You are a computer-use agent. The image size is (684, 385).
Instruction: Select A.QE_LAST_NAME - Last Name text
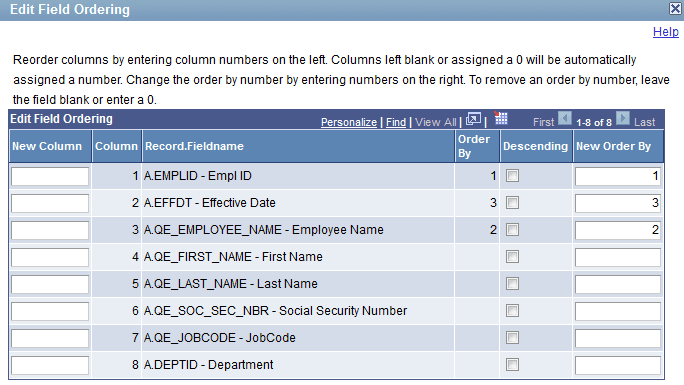(231, 284)
